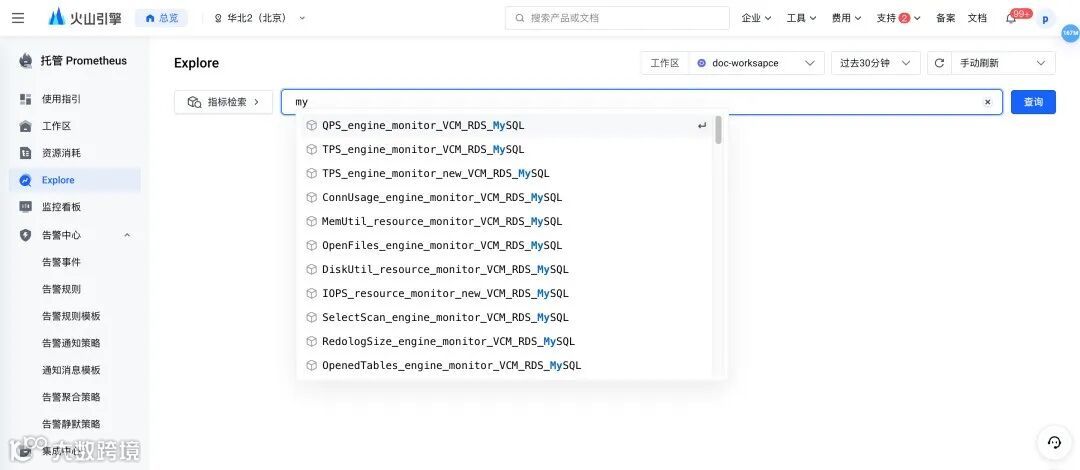Click the cube icon beside ConnUsage_engine_monitor
1080x470 pixels.
(x=311, y=197)
